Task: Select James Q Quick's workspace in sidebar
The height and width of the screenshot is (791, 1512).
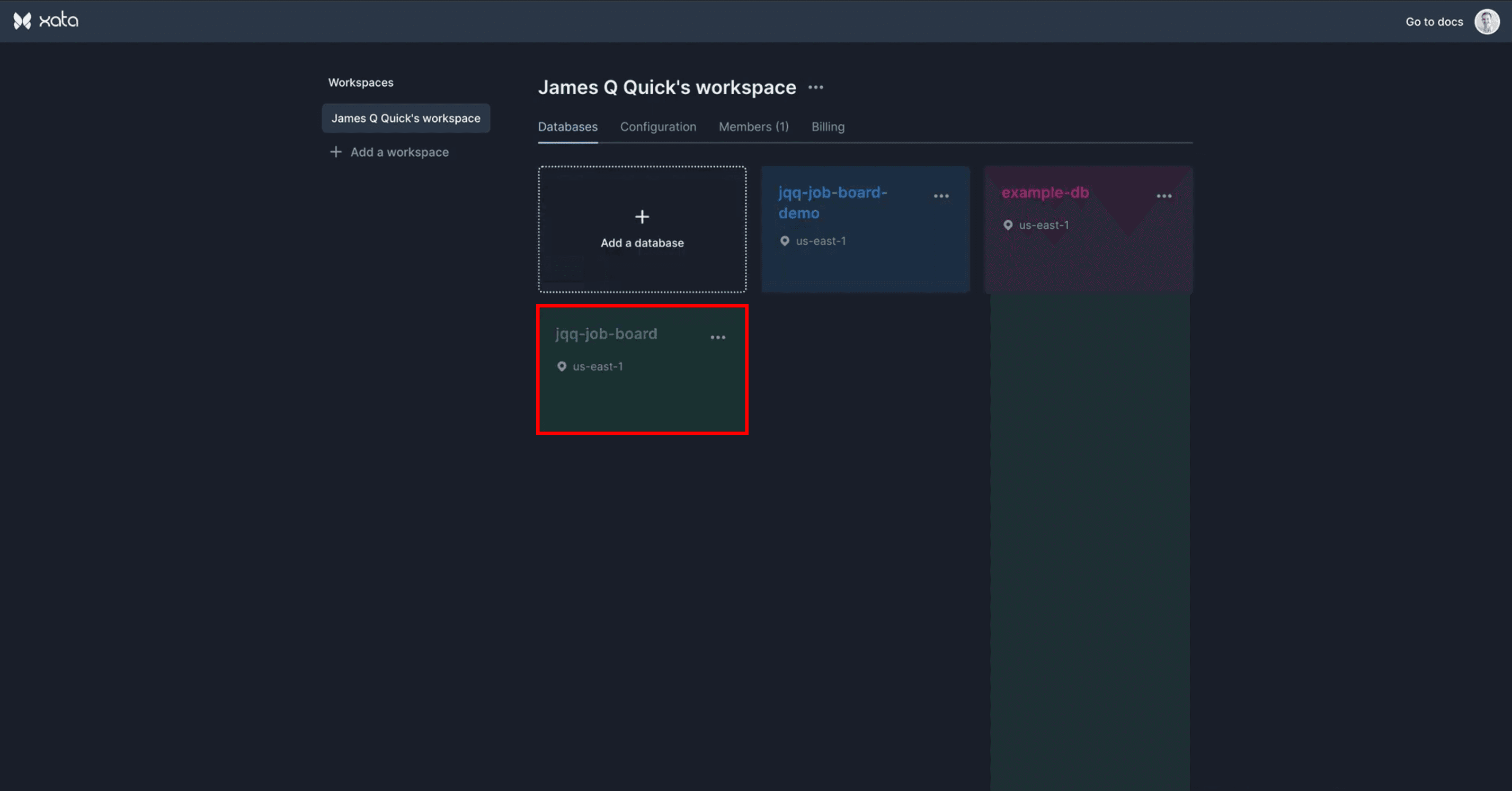Action: [x=406, y=119]
